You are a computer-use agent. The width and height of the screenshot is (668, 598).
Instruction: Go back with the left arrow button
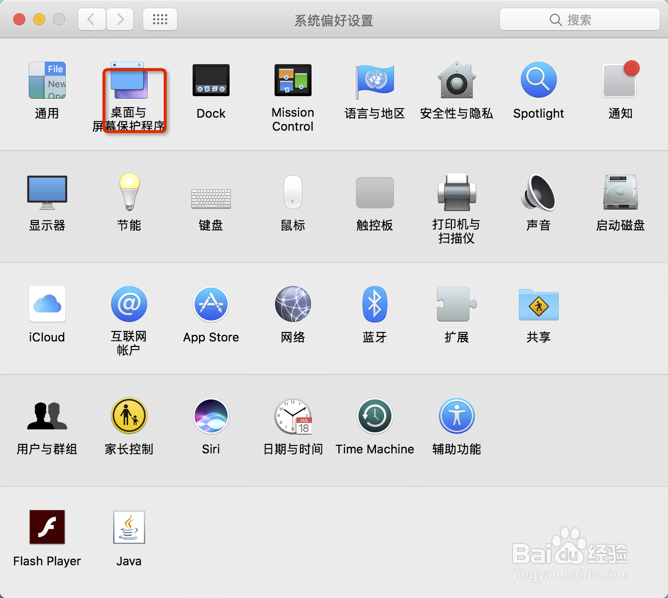tap(91, 19)
